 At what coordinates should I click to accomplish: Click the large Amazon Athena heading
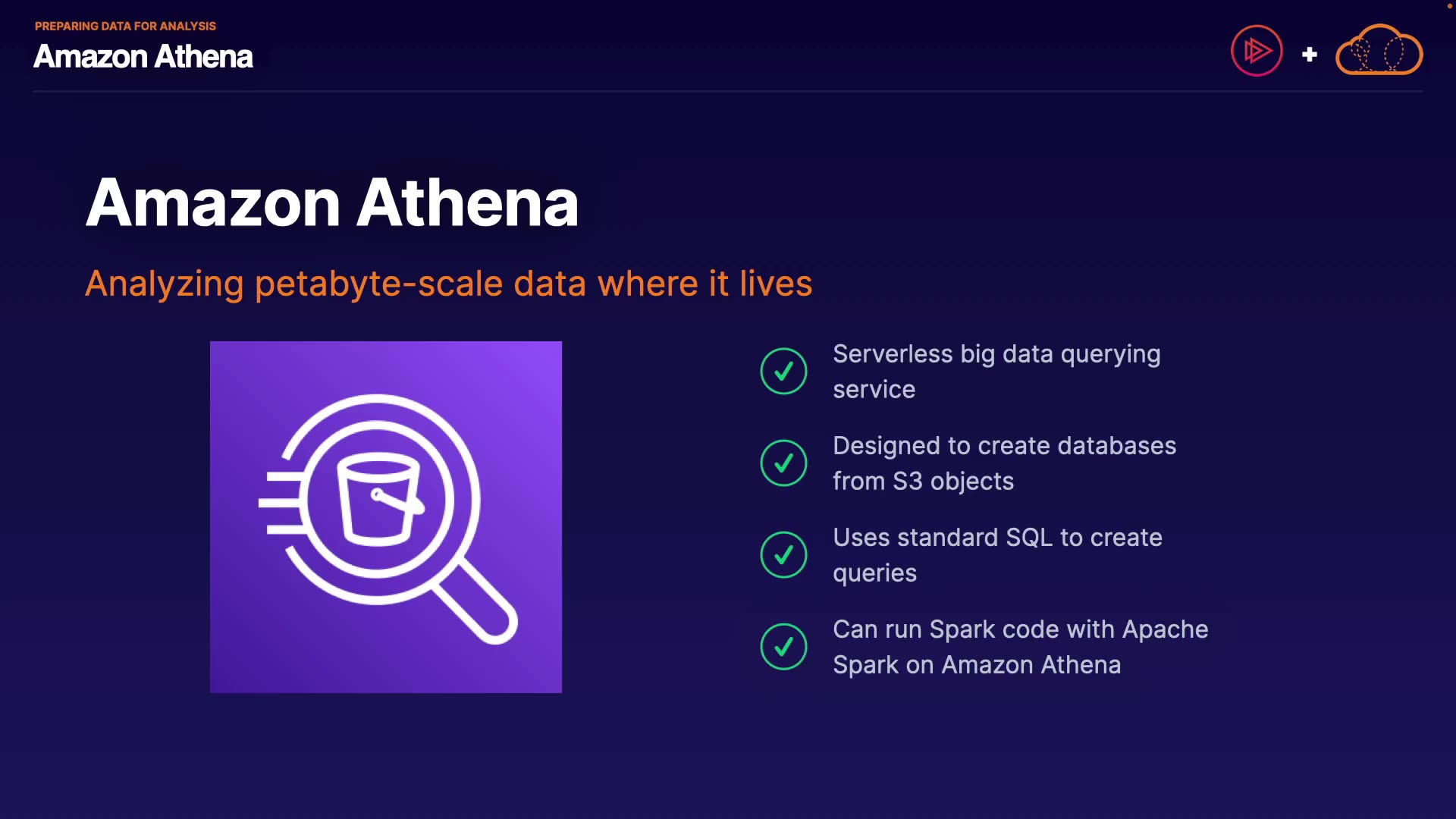[332, 203]
